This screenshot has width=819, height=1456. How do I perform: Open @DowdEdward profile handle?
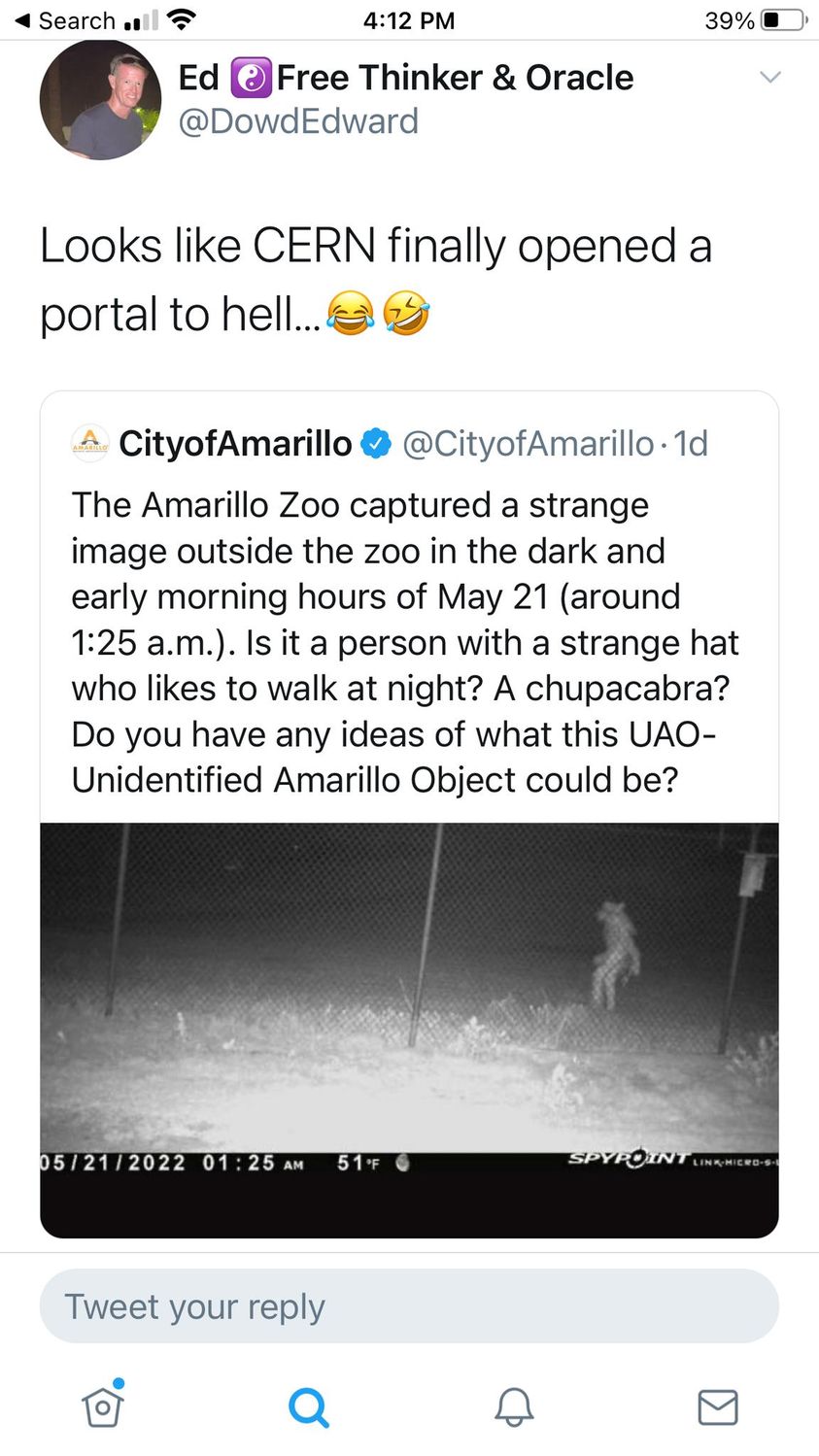point(298,121)
